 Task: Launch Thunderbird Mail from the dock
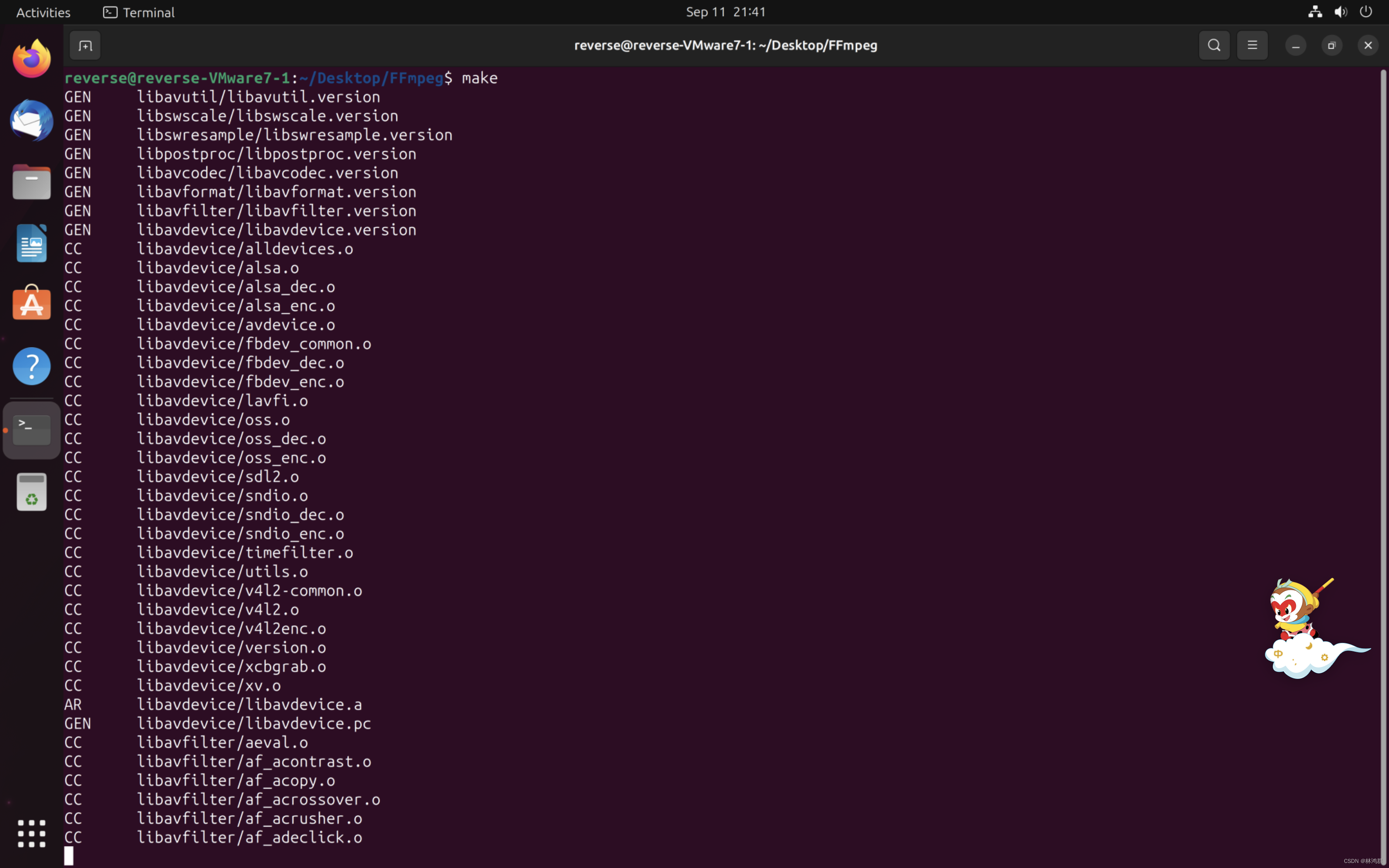click(x=31, y=120)
